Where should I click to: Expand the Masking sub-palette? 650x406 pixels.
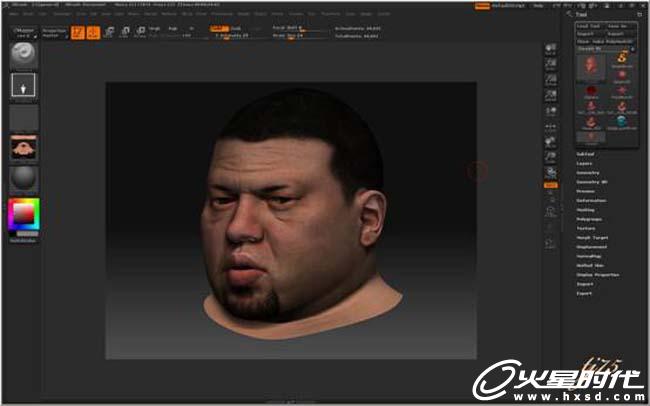point(585,210)
